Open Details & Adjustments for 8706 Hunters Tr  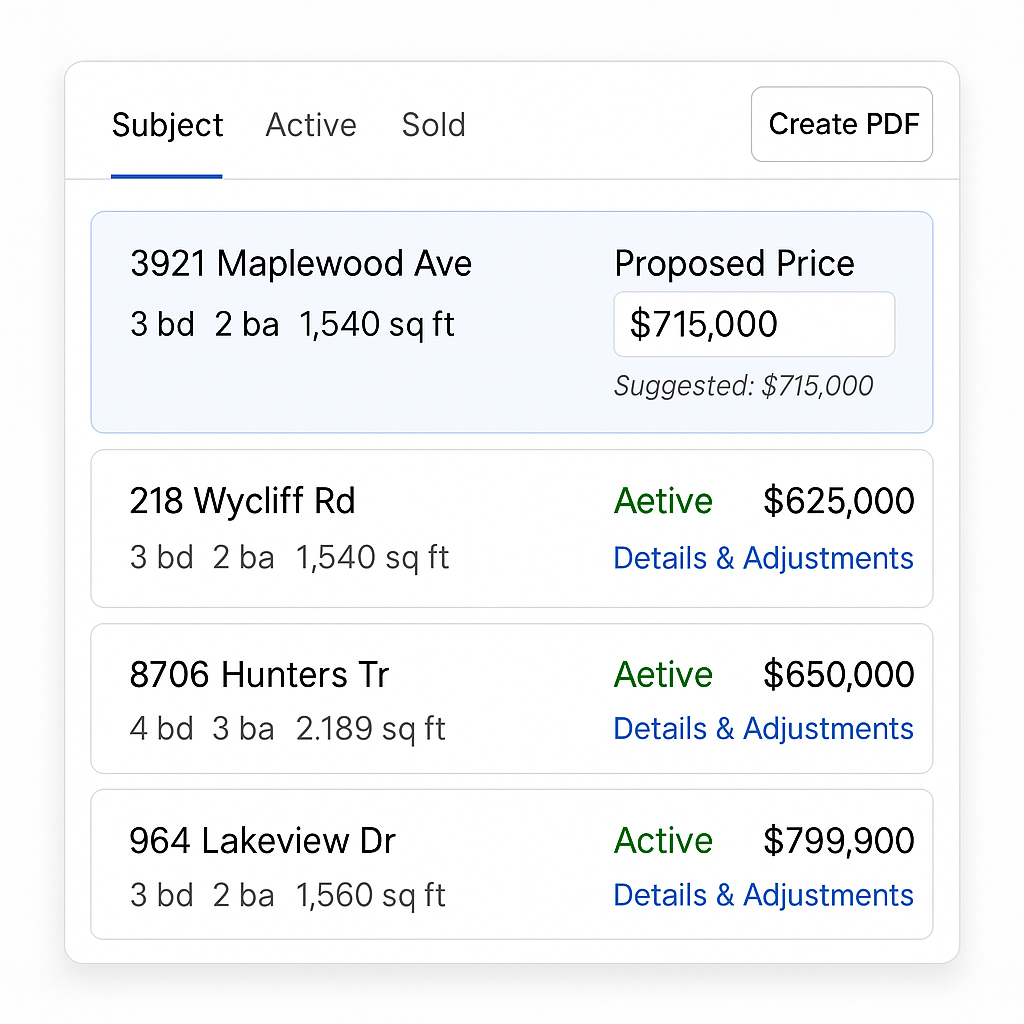(x=763, y=729)
